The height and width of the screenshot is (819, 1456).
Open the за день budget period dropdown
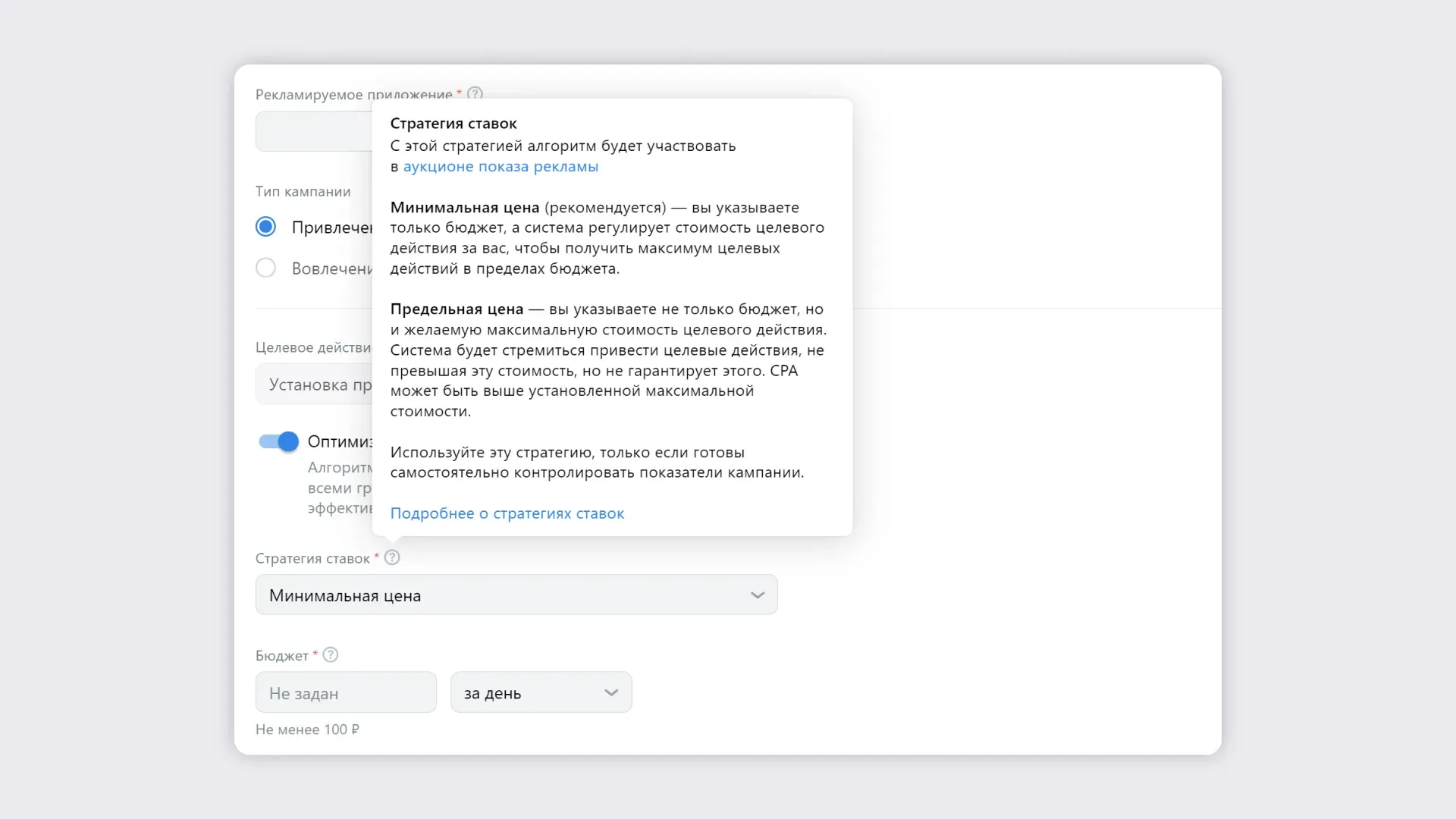click(541, 692)
